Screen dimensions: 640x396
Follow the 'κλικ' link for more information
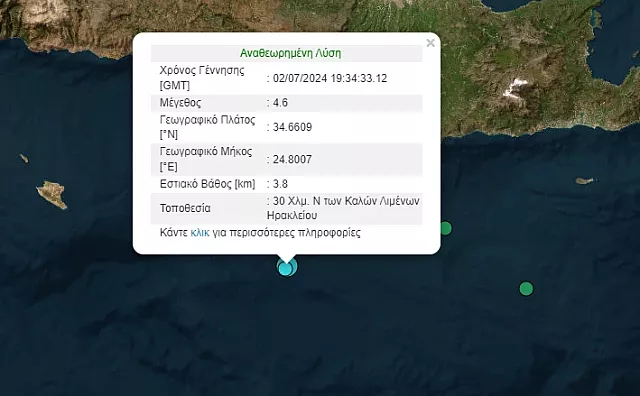(x=200, y=233)
